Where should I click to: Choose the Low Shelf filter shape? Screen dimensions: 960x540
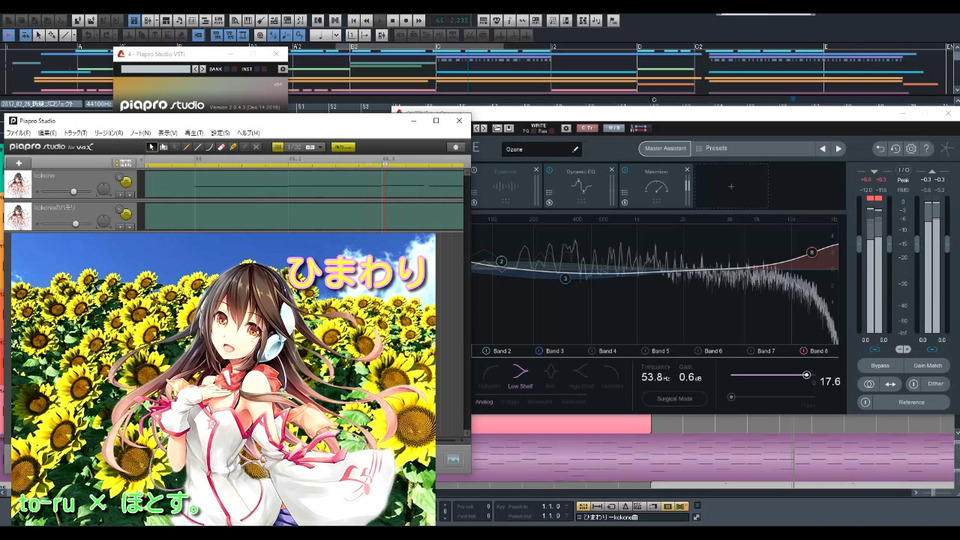[520, 375]
